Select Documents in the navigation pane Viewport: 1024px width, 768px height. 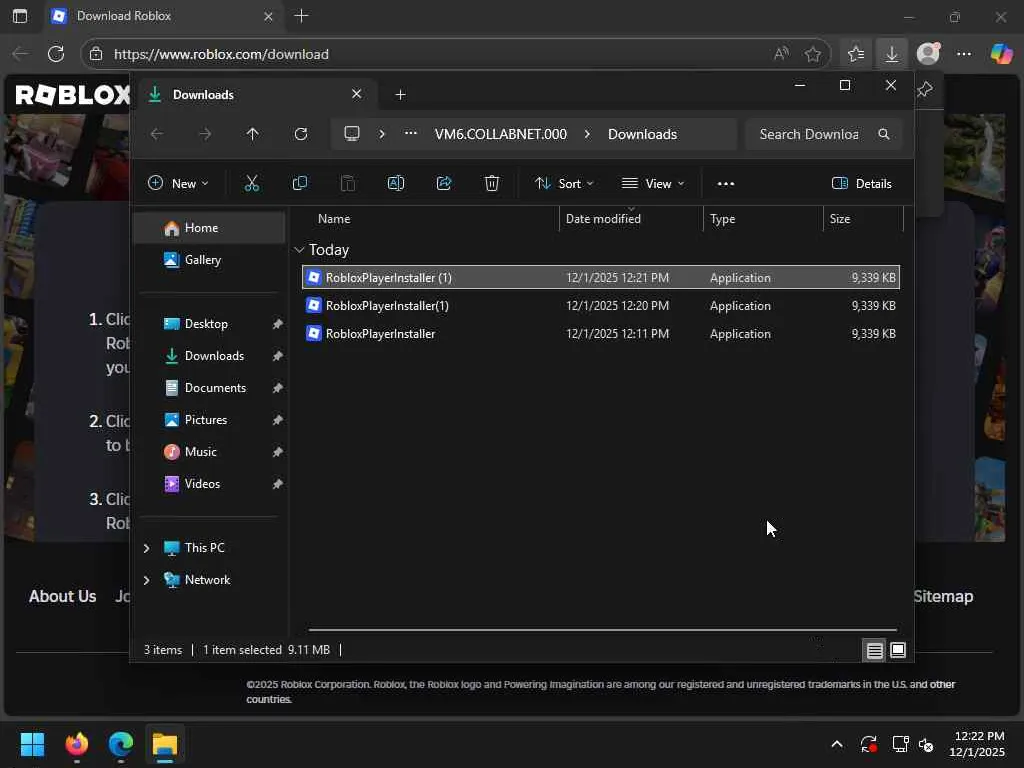[214, 388]
